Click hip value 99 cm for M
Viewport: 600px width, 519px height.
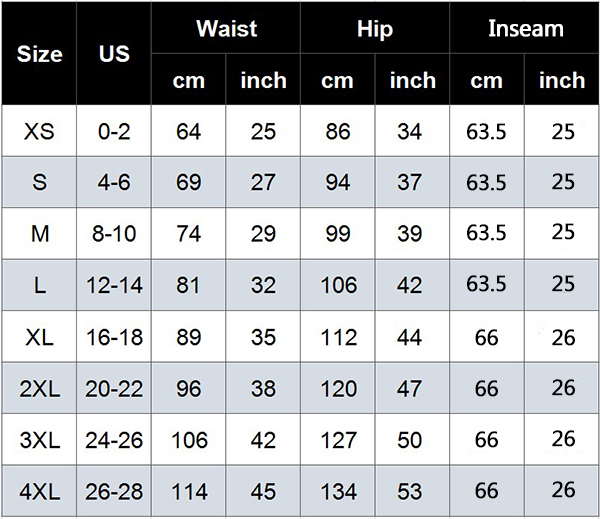pos(338,234)
